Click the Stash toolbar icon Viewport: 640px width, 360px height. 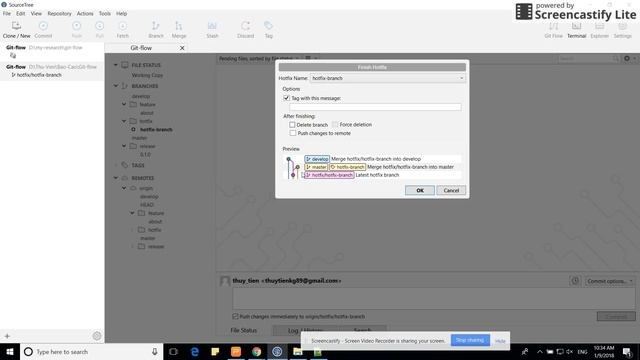coord(212,26)
